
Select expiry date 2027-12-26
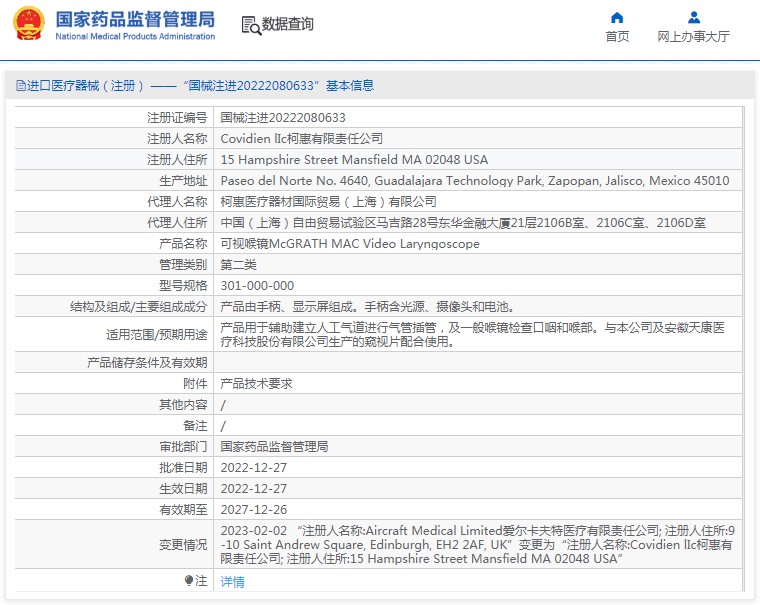[x=253, y=509]
